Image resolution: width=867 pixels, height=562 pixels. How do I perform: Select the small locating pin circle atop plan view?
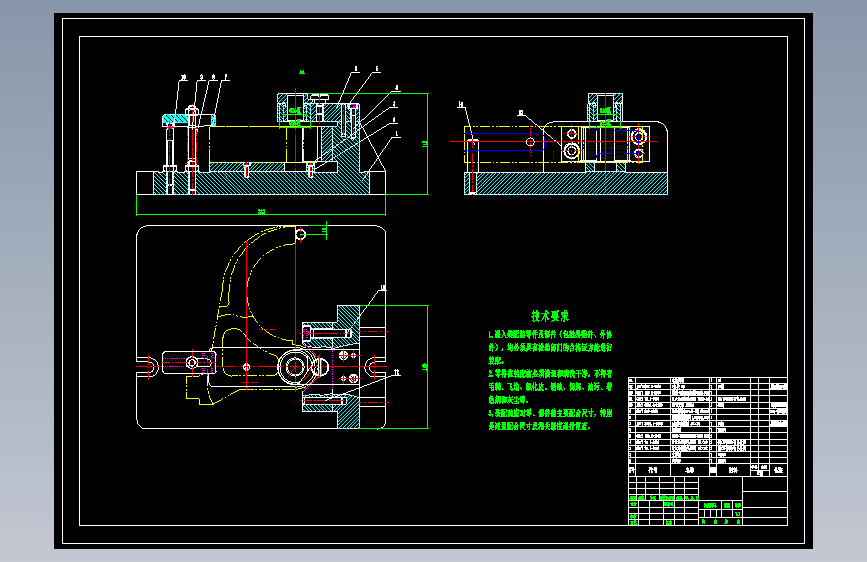point(301,235)
